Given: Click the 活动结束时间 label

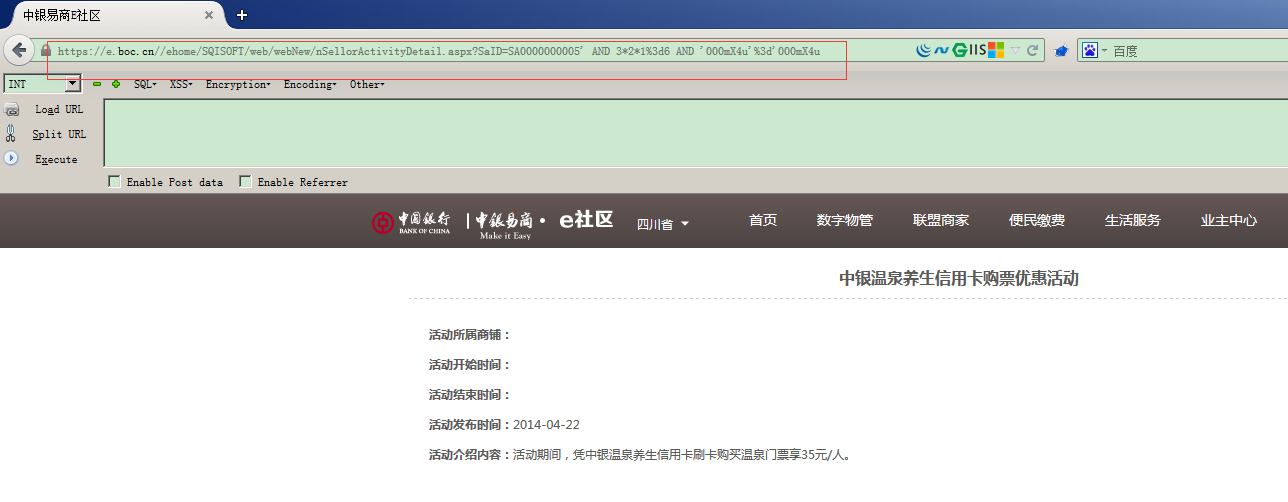Looking at the screenshot, I should [x=470, y=395].
